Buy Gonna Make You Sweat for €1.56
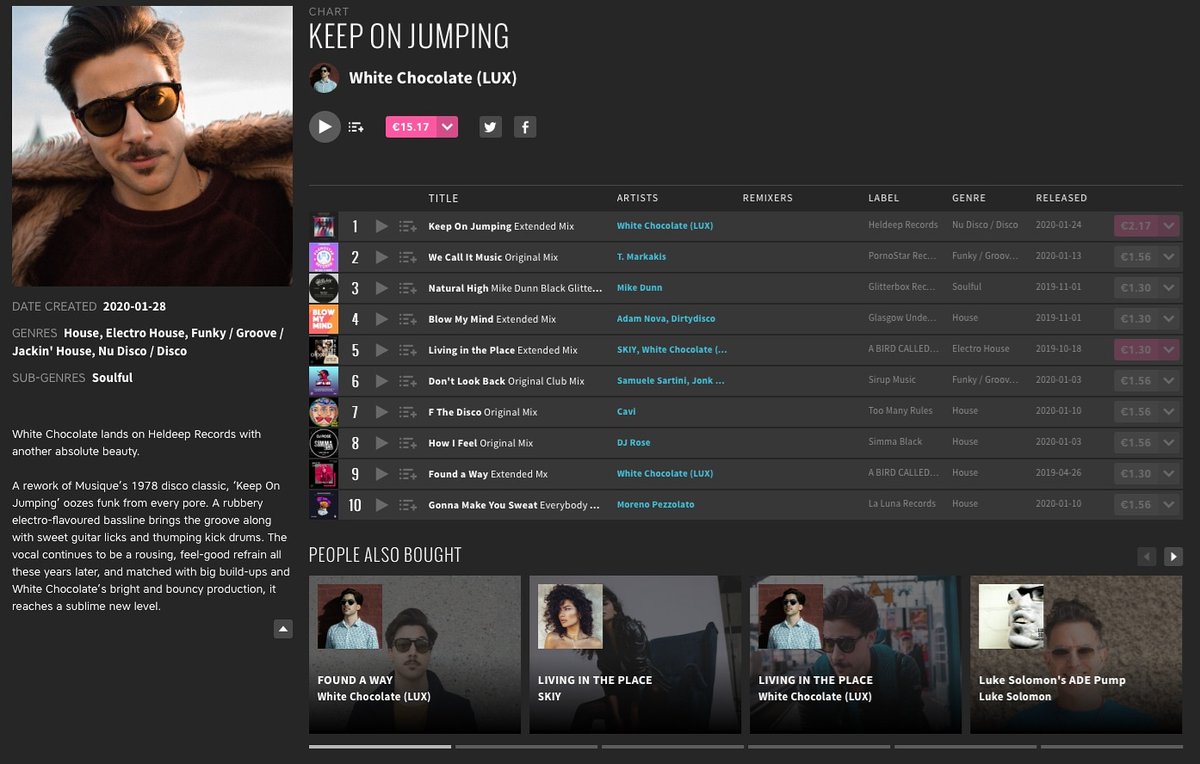This screenshot has height=764, width=1200. tap(1135, 505)
